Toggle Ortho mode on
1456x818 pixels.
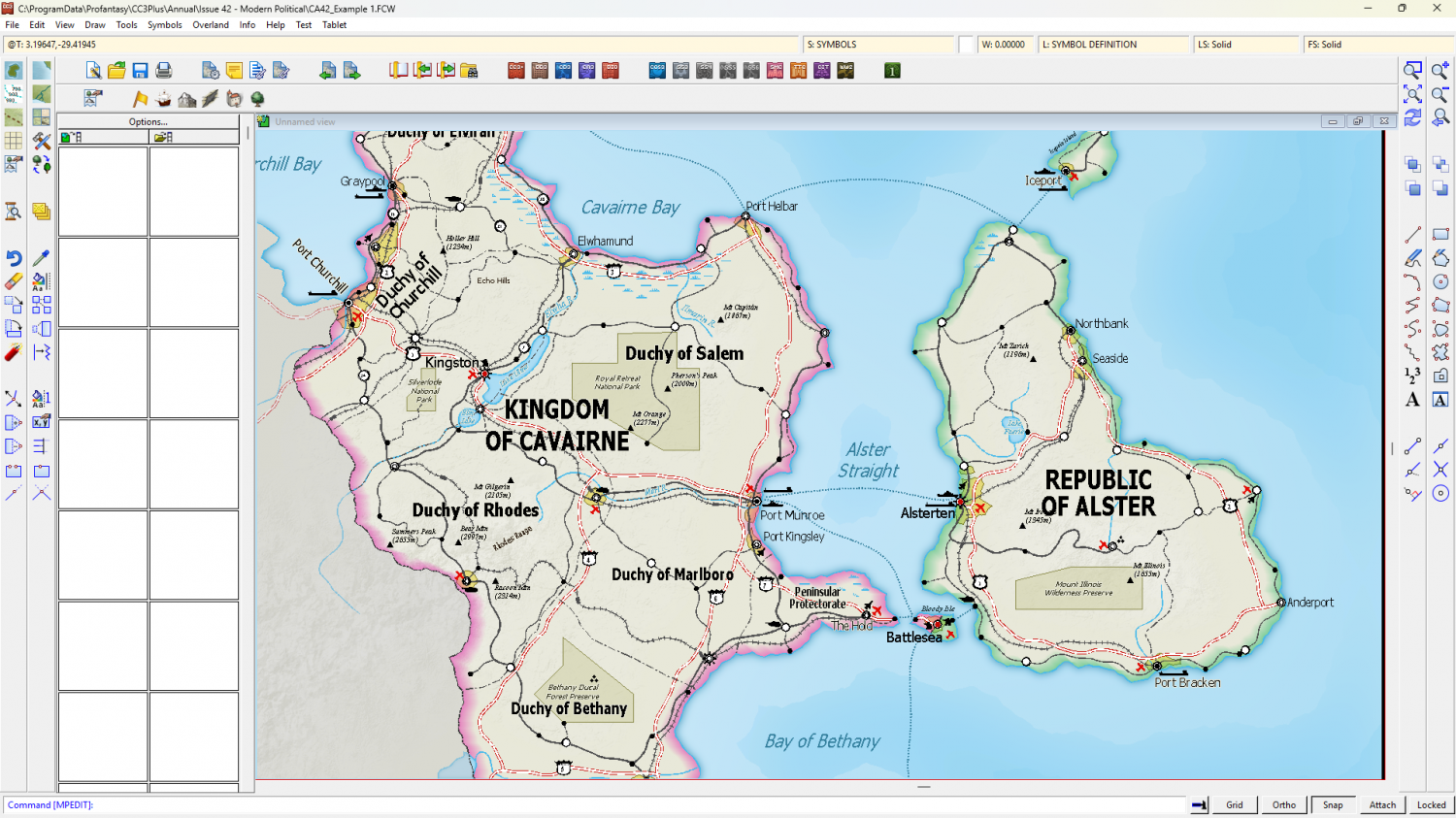point(1283,804)
